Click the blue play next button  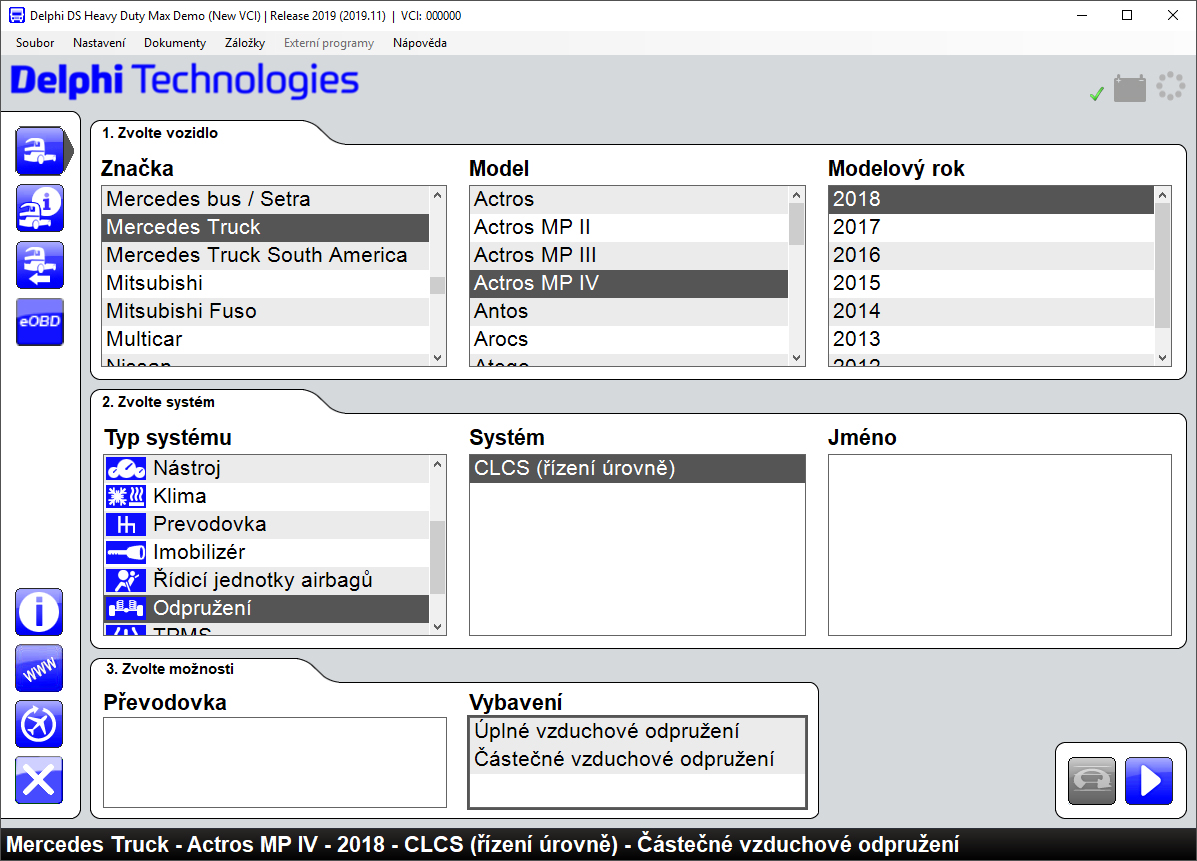pos(1149,781)
